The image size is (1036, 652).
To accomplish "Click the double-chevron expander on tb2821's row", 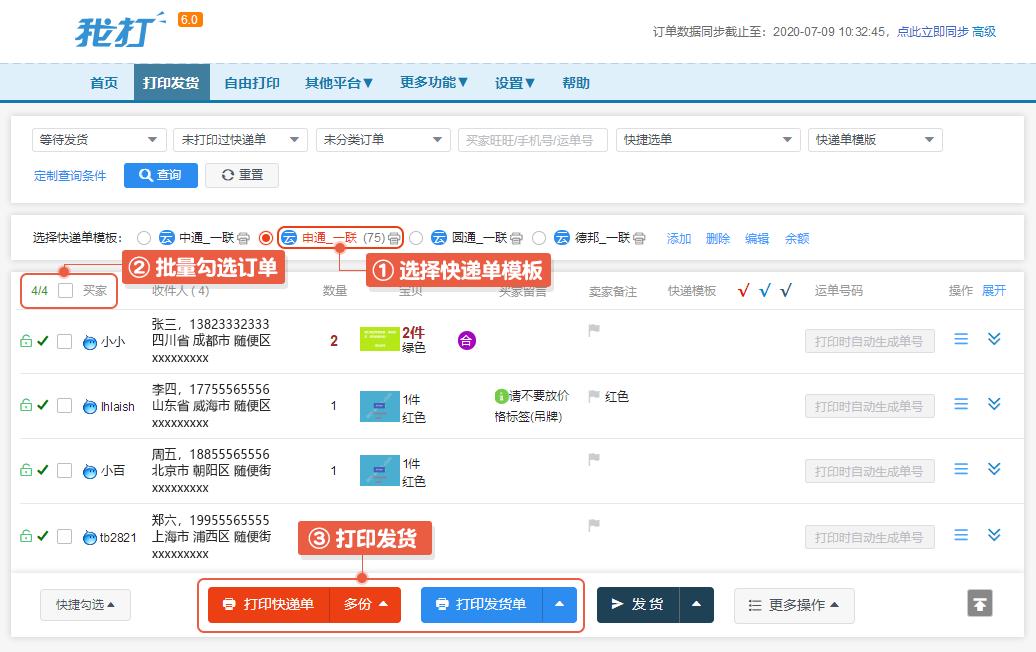I will click(x=993, y=535).
